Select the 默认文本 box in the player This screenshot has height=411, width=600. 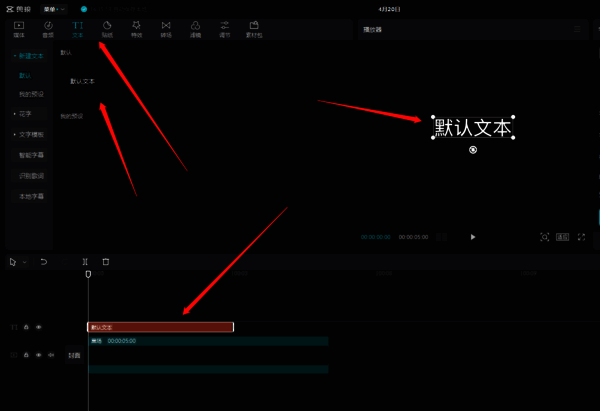click(473, 127)
